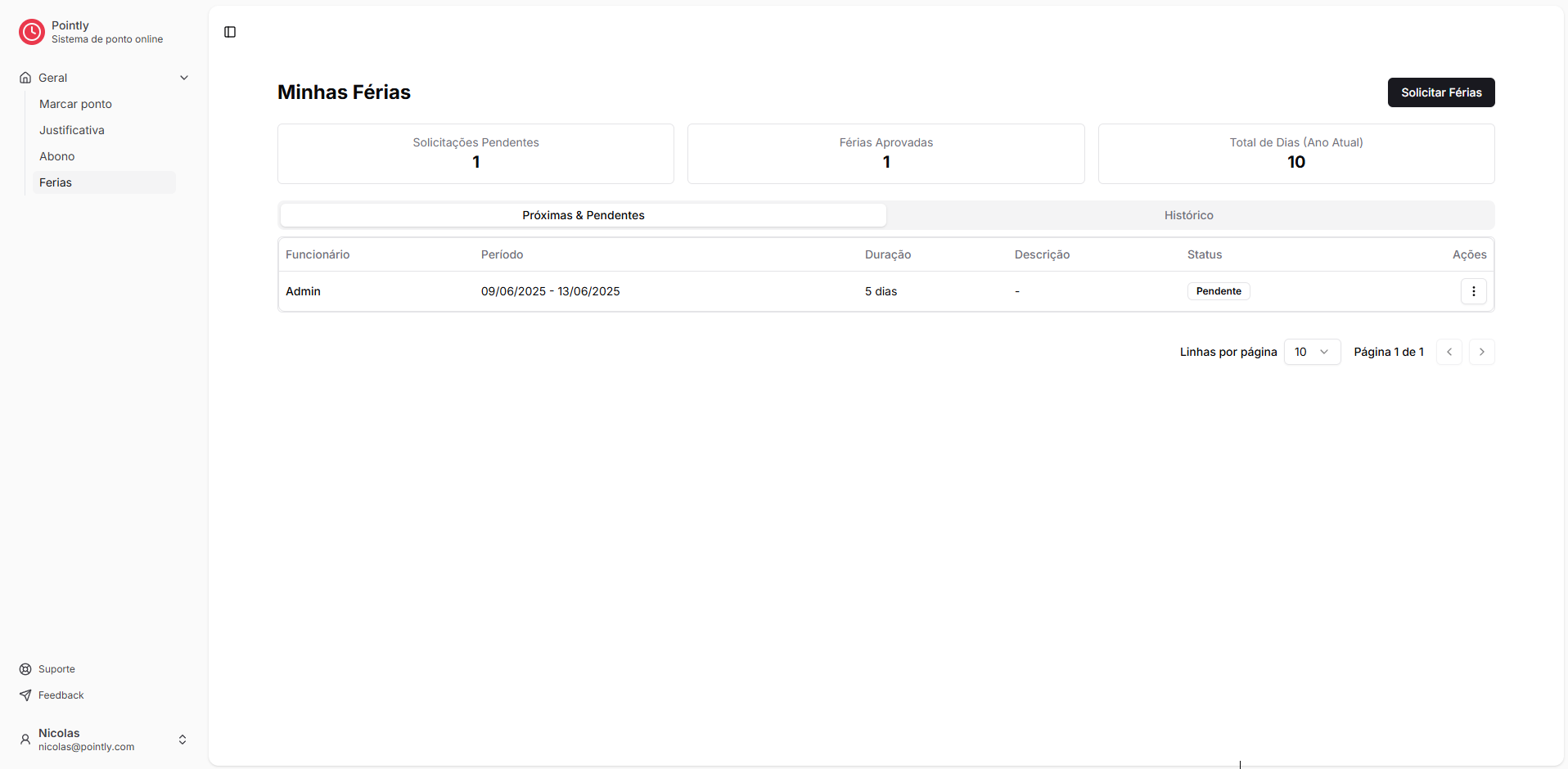Switch to the Histórico tab
Image resolution: width=1568 pixels, height=769 pixels.
1188,214
